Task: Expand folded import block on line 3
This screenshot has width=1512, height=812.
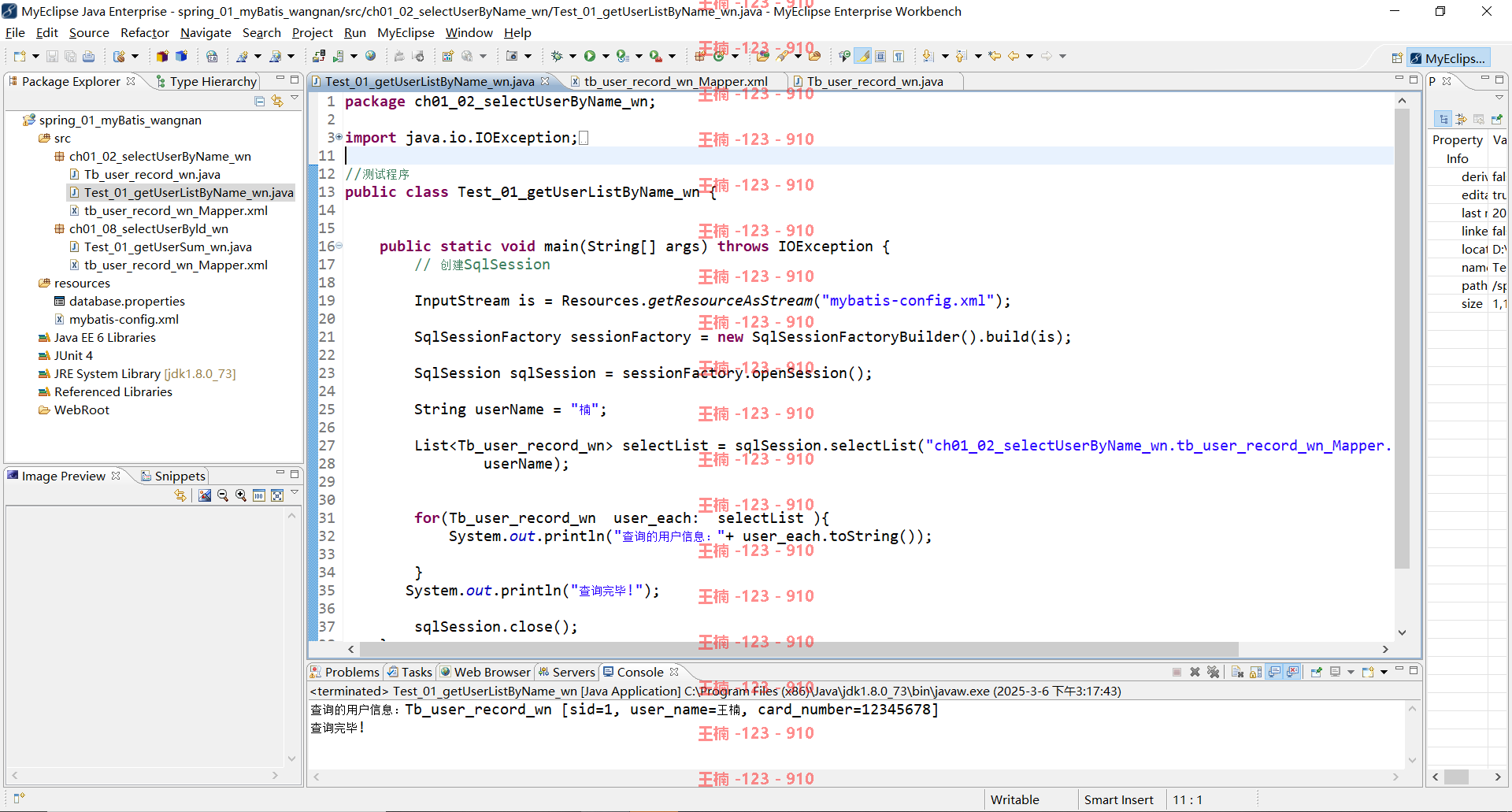Action: point(339,137)
